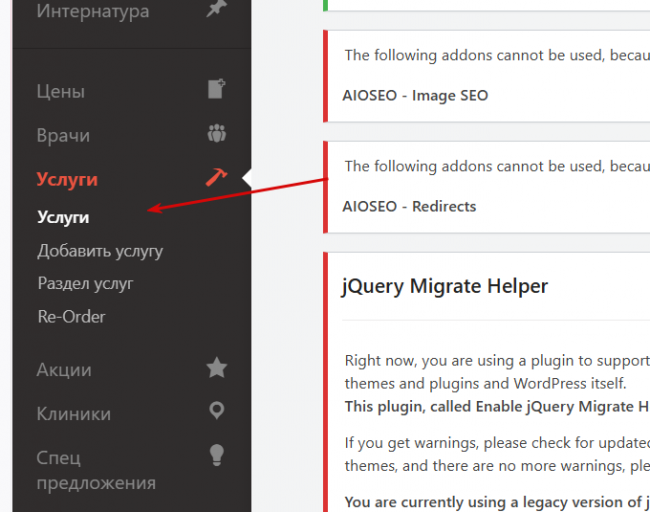Viewport: 650px width, 512px height.
Task: Click the location pin icon beside Клиники
Action: (216, 411)
